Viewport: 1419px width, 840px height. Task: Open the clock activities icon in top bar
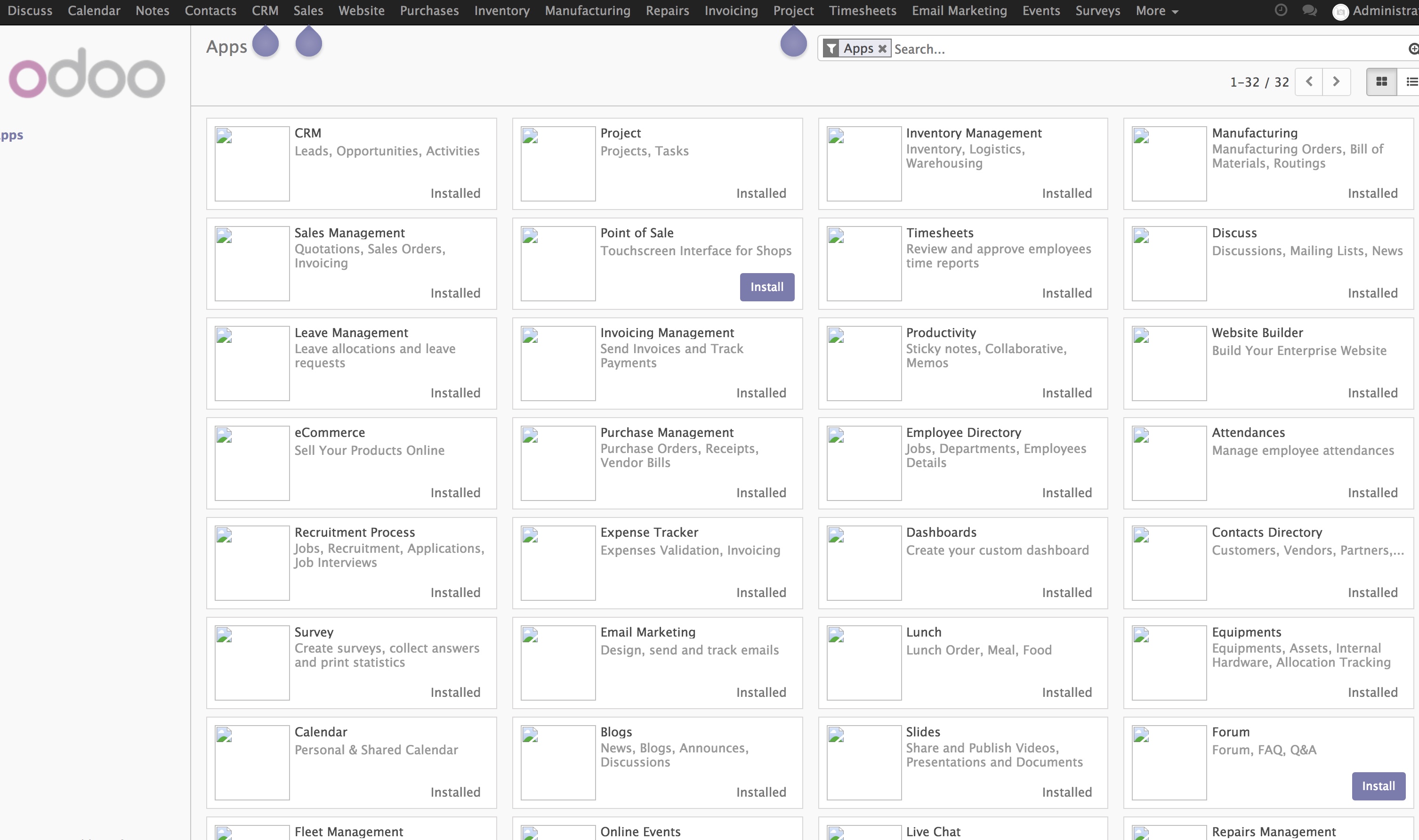(1281, 10)
